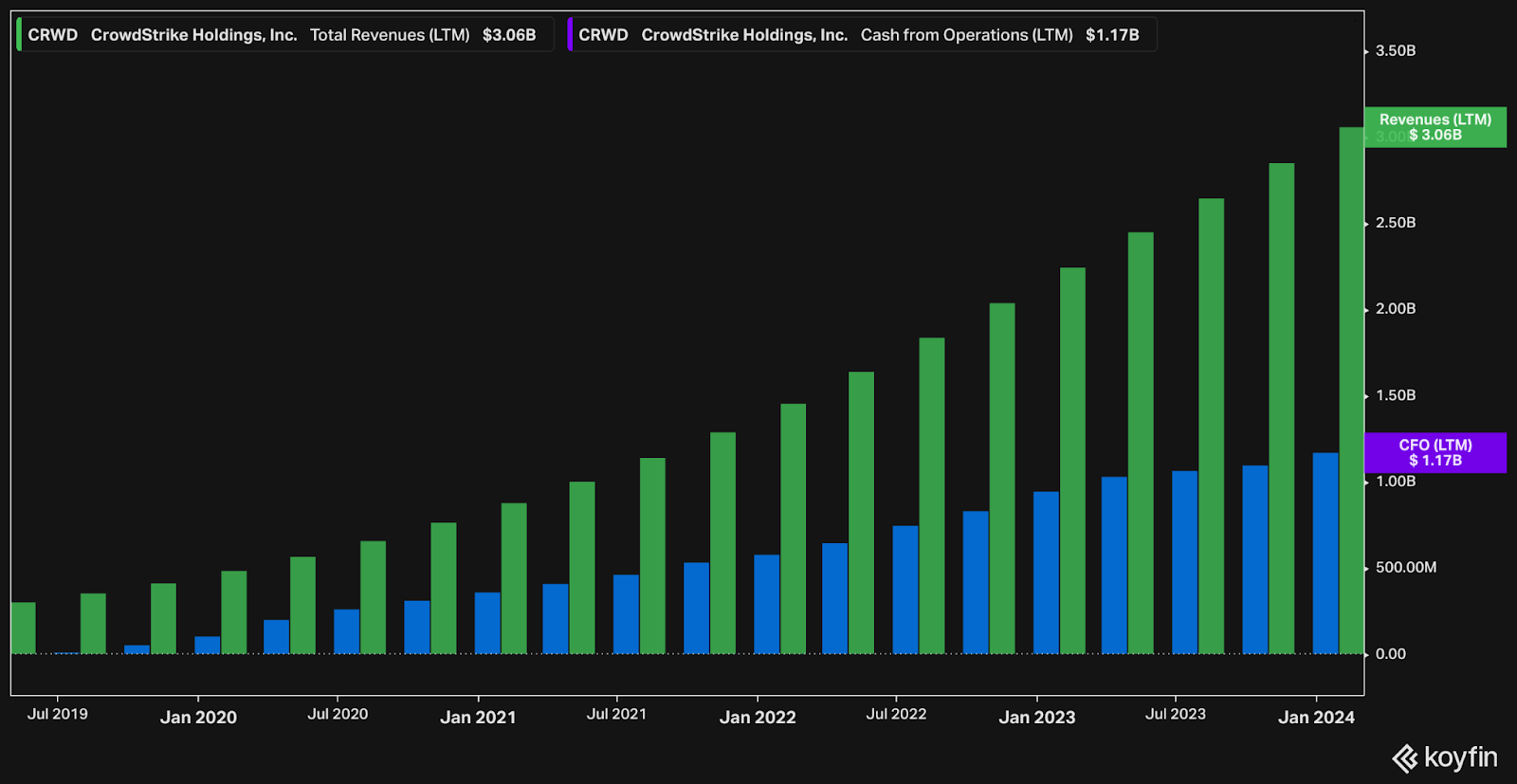Click the 2.00B y-axis label

[x=1395, y=309]
